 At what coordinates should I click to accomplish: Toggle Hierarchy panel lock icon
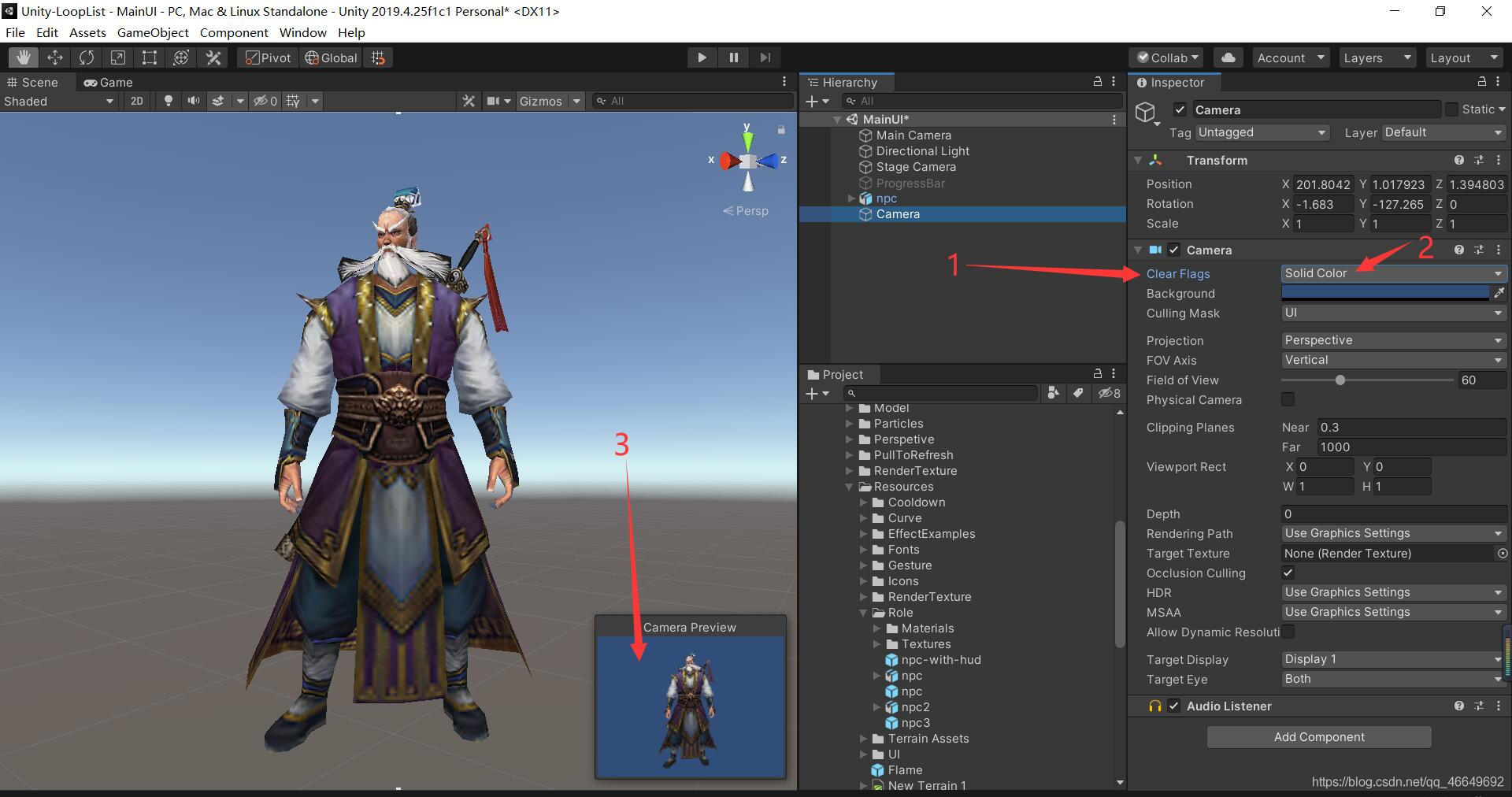click(1097, 82)
